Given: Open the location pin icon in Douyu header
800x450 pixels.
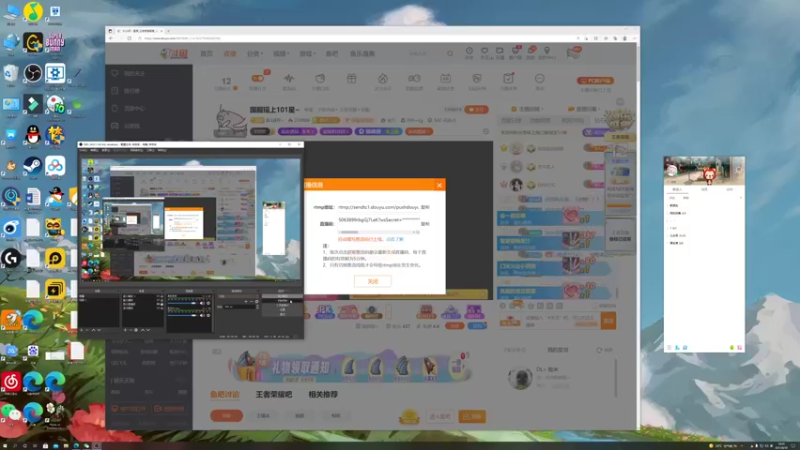Looking at the screenshot, I should 547,51.
